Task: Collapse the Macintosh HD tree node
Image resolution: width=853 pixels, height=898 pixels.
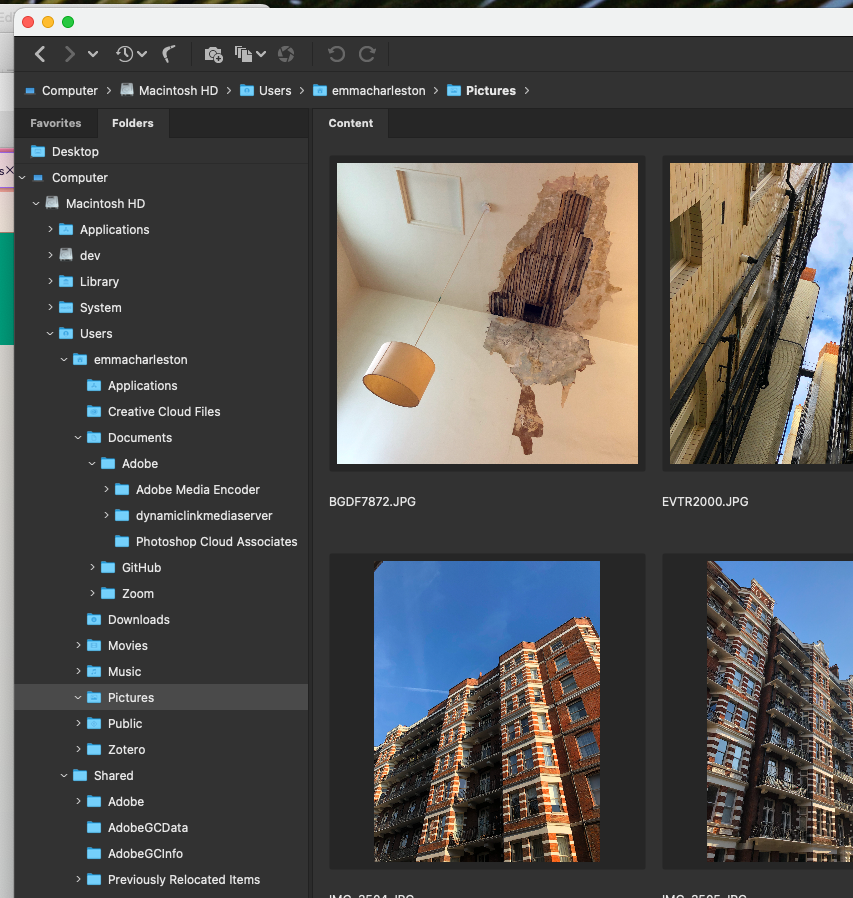Action: (36, 203)
